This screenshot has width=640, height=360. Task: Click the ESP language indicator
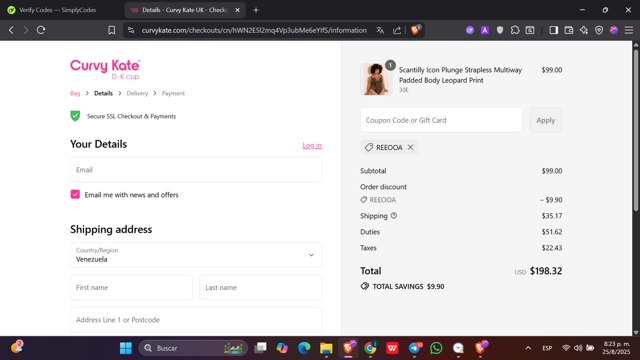click(x=547, y=348)
